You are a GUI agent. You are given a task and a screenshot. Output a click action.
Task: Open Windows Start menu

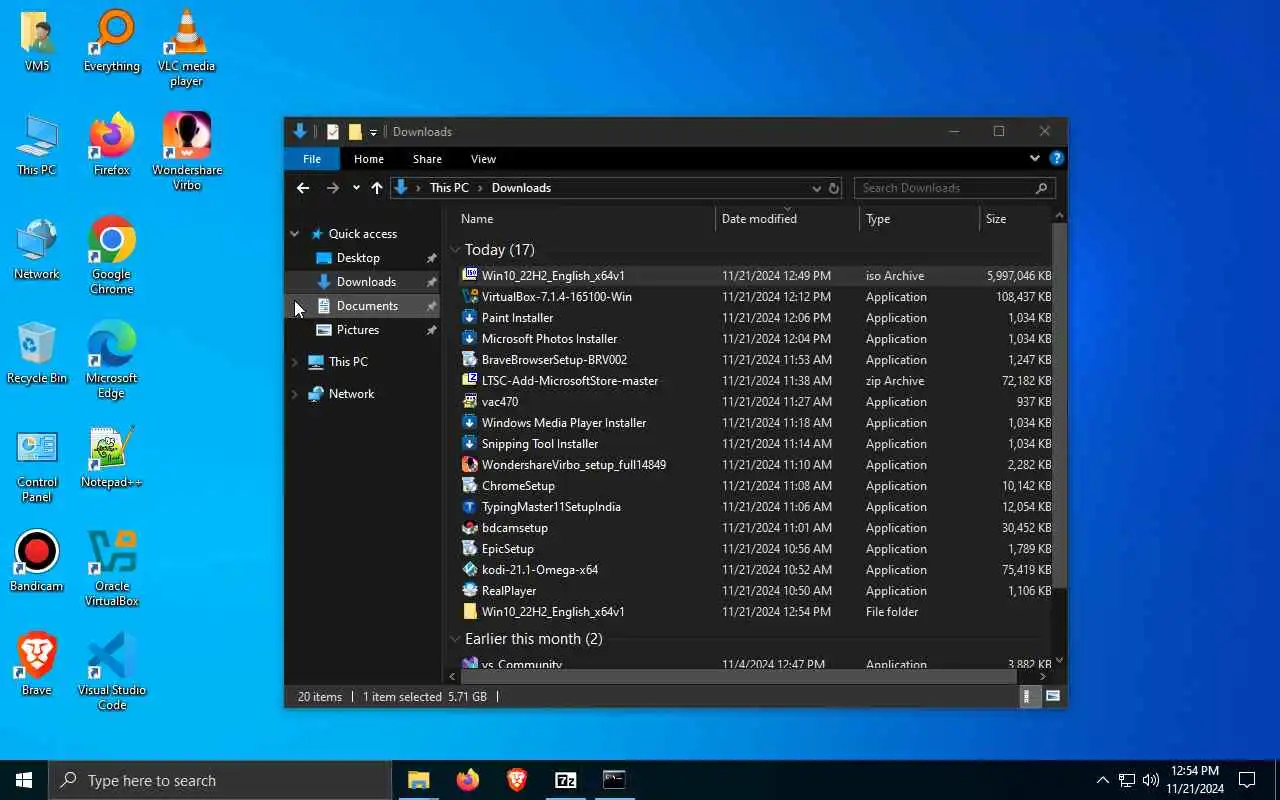(x=24, y=780)
